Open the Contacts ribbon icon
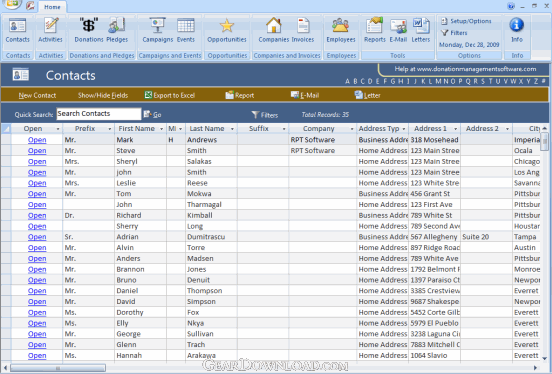This screenshot has height=374, width=552. point(17,31)
